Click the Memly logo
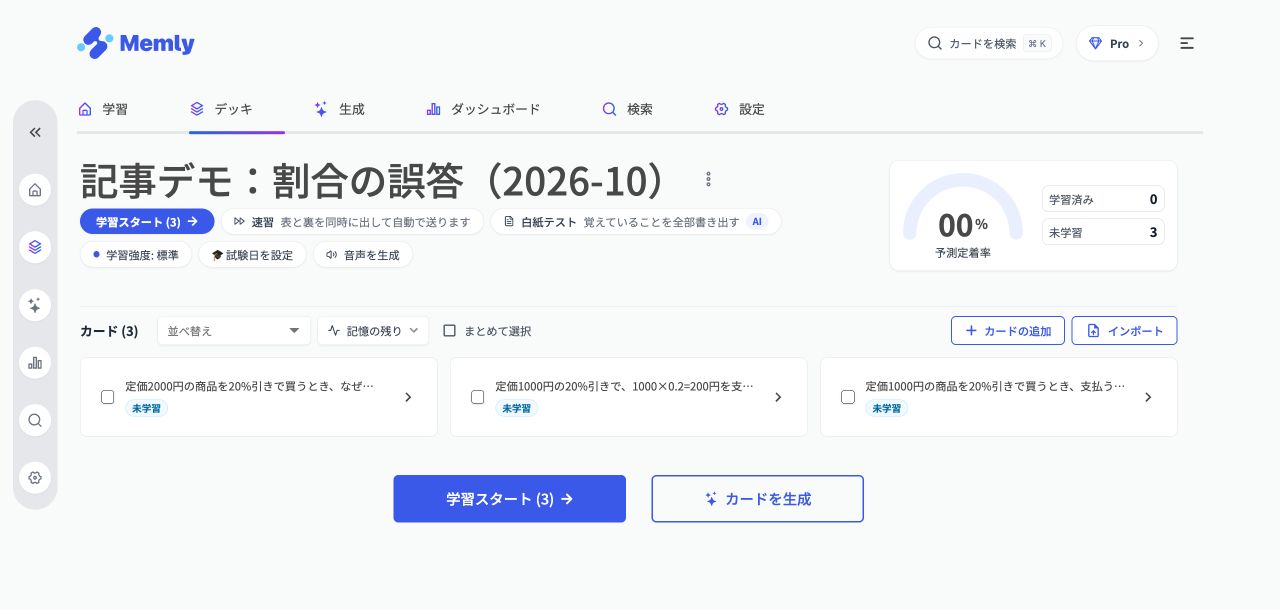Image resolution: width=1280 pixels, height=610 pixels. click(x=136, y=43)
